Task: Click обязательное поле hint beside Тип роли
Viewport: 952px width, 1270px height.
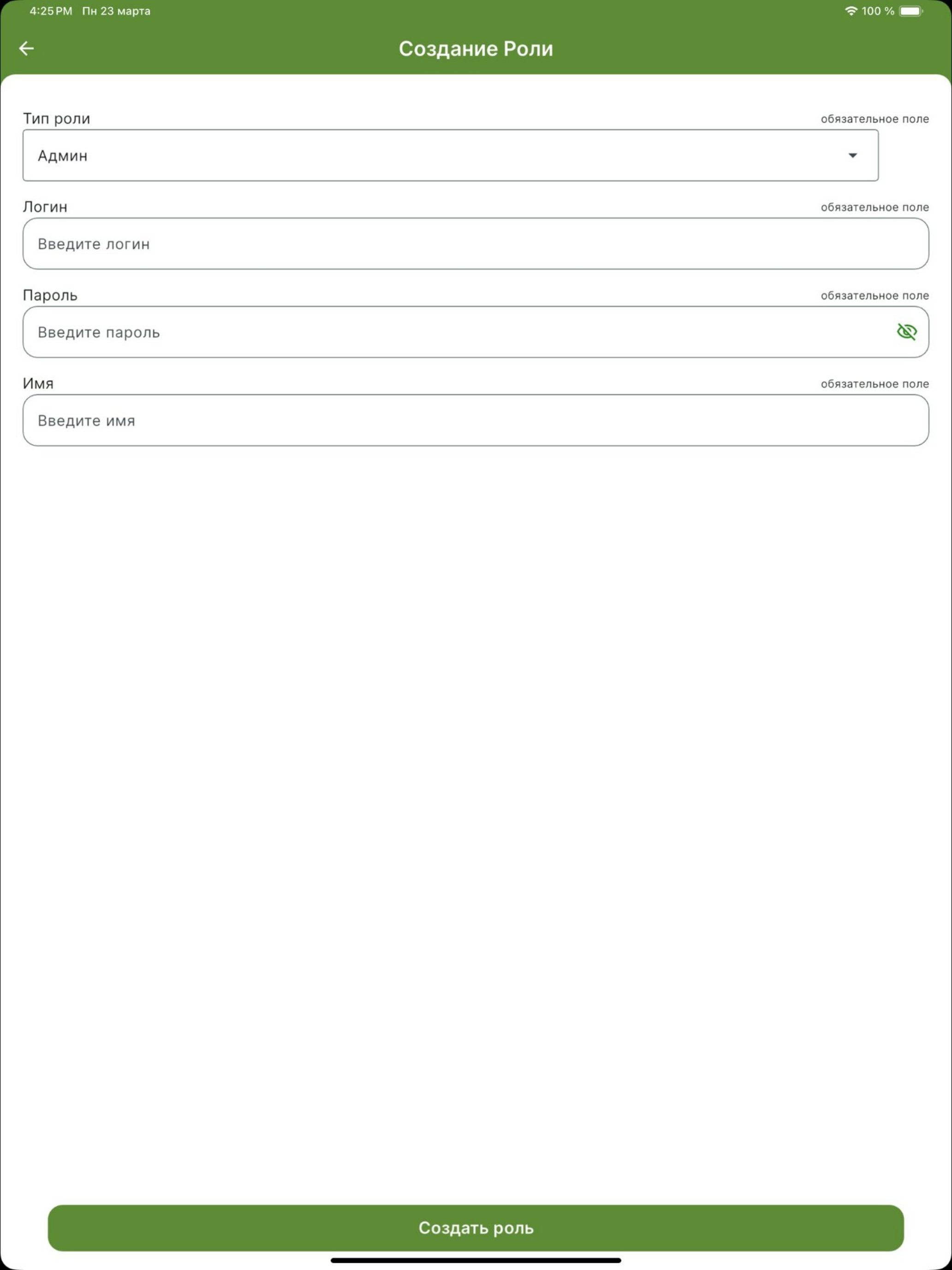Action: 875,119
